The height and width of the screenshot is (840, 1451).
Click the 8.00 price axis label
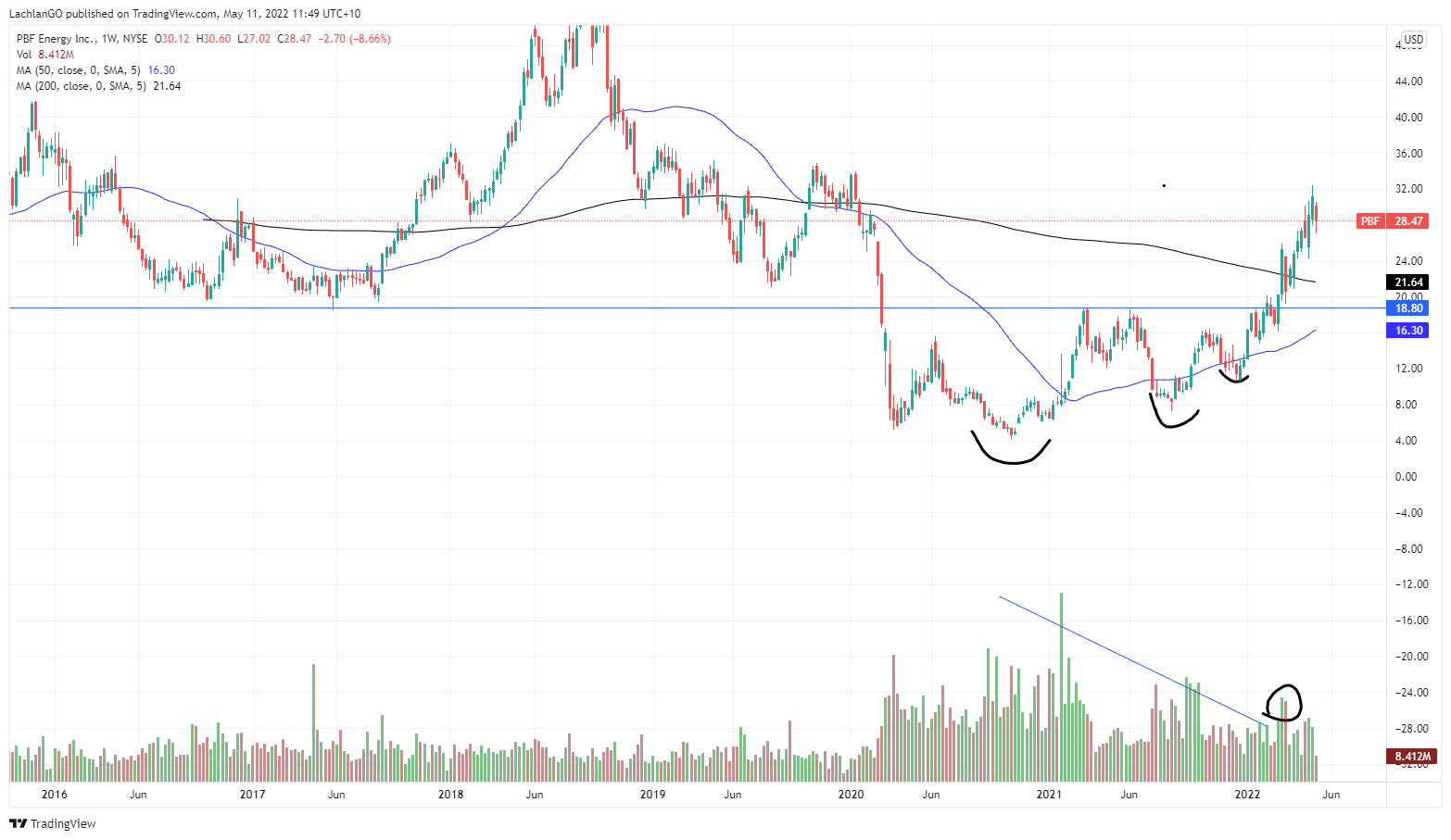pos(1406,405)
